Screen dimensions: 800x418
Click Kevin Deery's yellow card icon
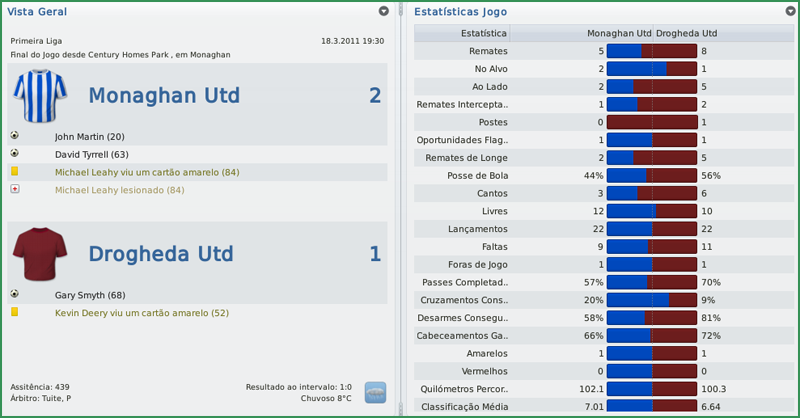click(x=15, y=313)
